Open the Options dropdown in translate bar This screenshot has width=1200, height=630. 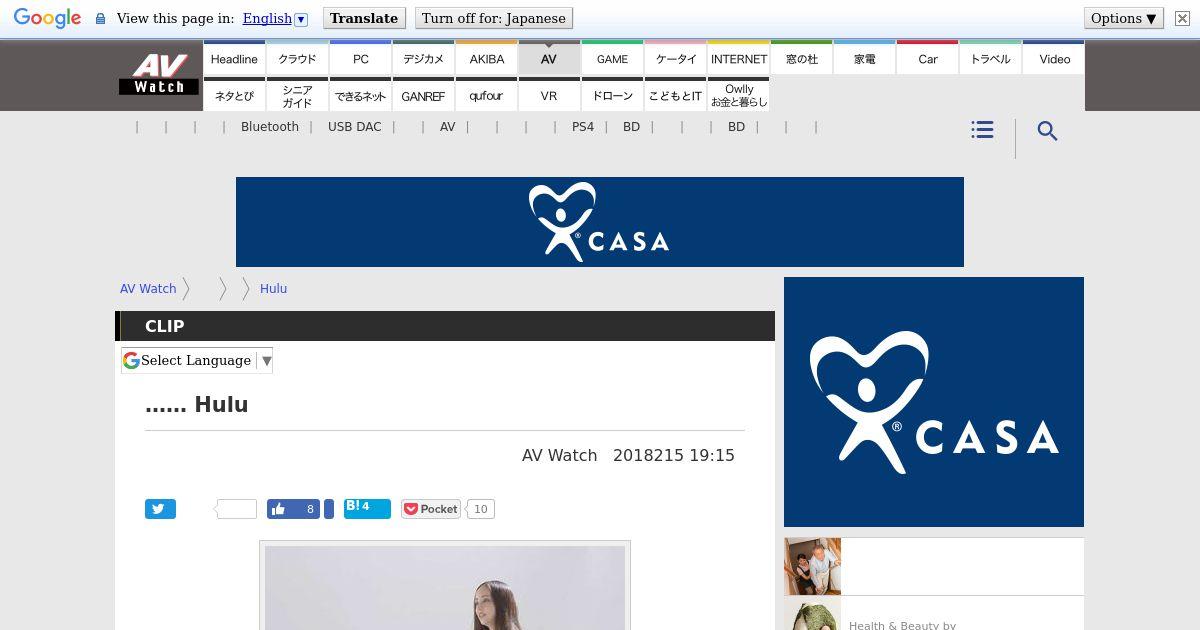(x=1124, y=18)
